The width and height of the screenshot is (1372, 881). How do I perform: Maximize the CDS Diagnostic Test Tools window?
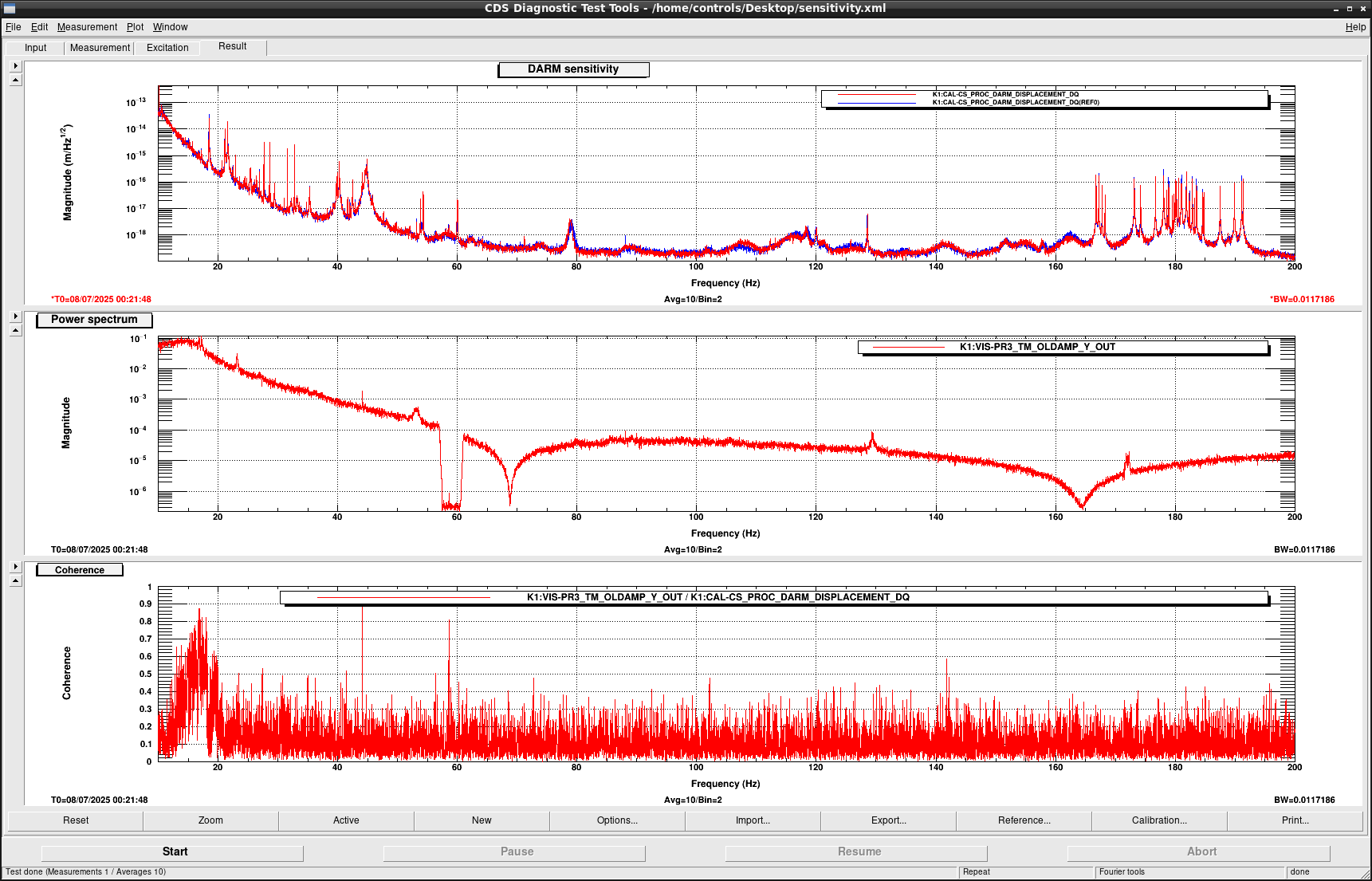(x=1349, y=9)
